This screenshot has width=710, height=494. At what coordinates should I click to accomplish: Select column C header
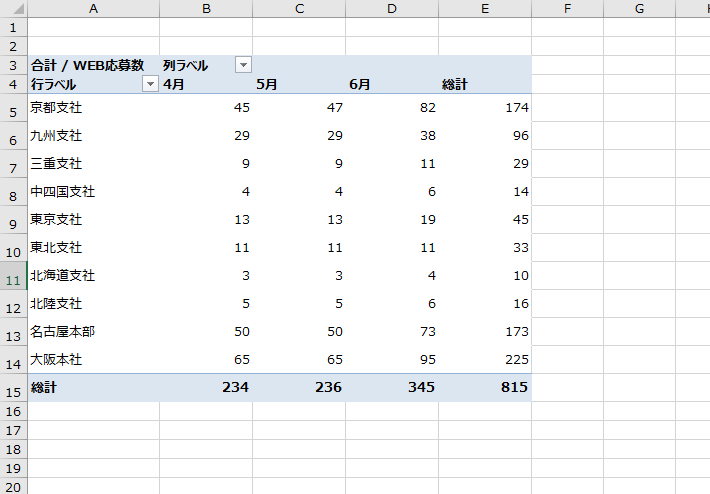(x=299, y=9)
